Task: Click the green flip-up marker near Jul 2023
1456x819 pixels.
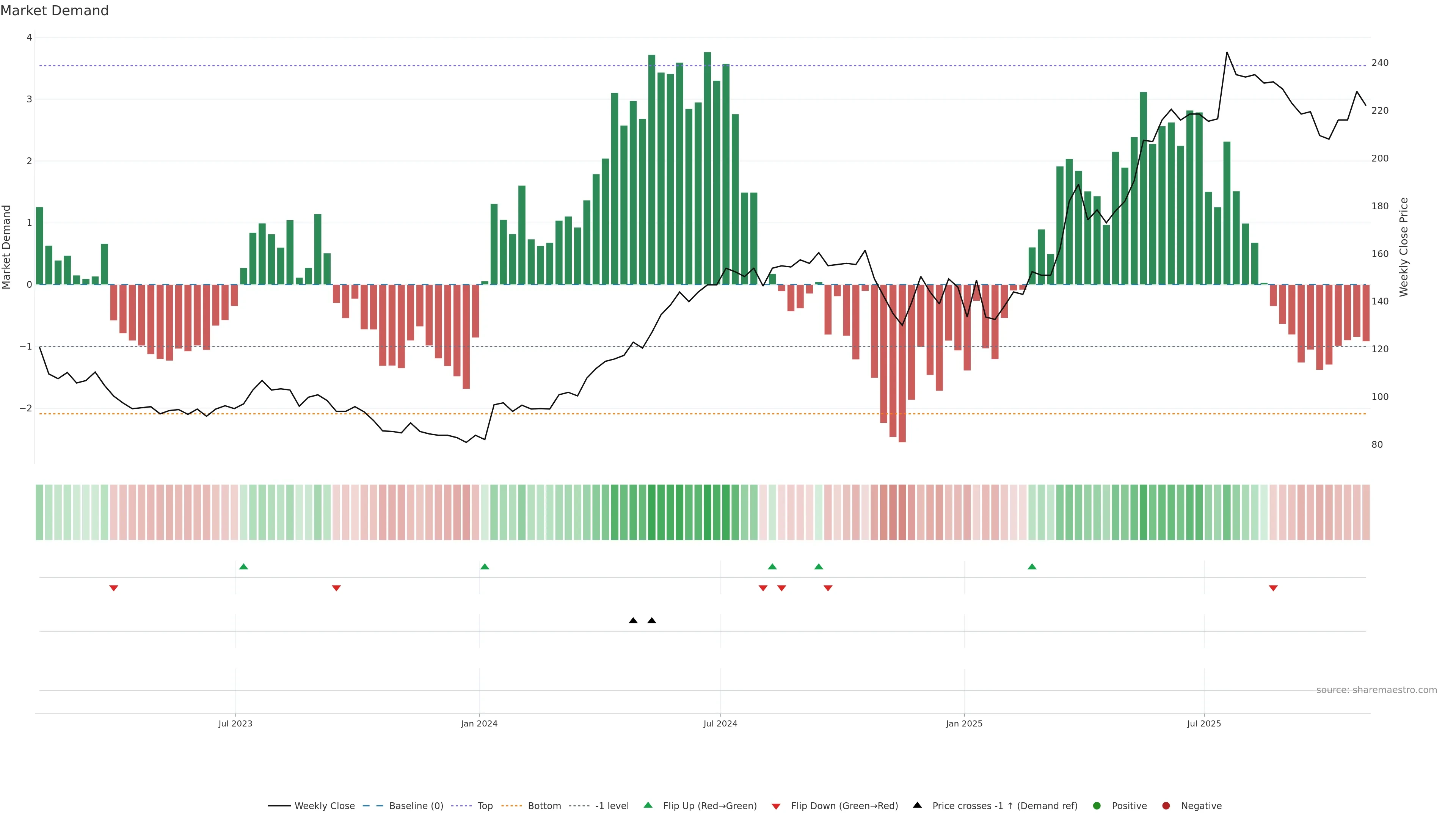Action: pyautogui.click(x=243, y=566)
